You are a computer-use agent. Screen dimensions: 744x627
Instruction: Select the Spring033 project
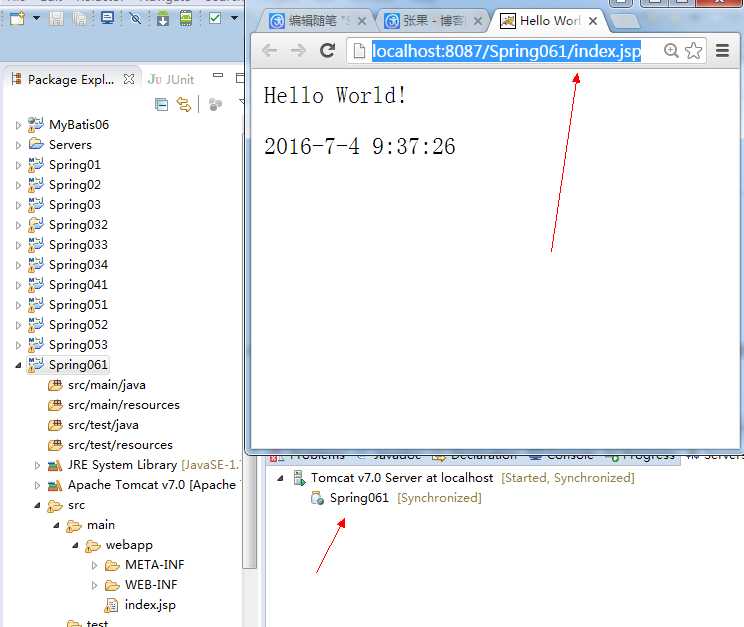tap(78, 245)
